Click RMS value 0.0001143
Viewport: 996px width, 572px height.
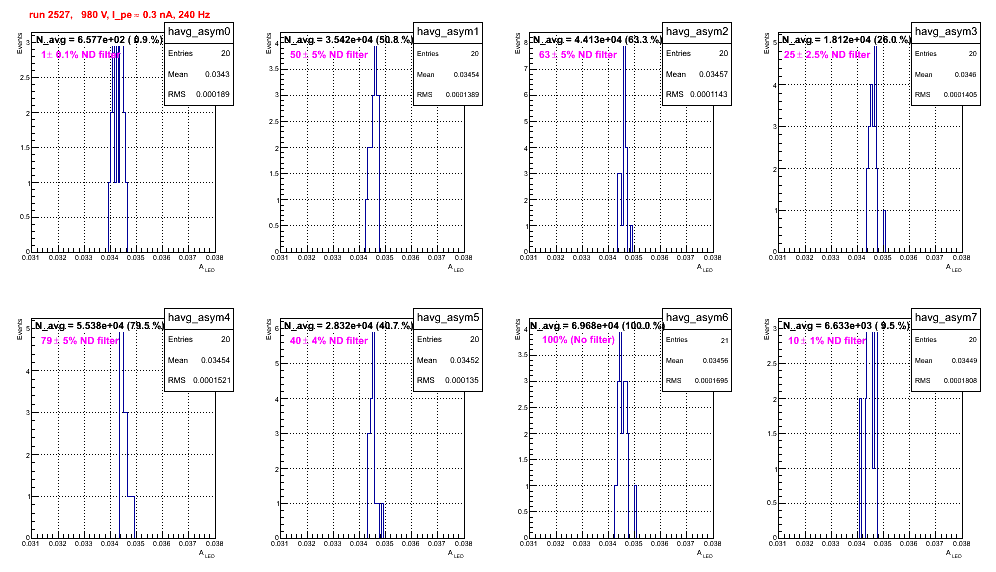709,94
